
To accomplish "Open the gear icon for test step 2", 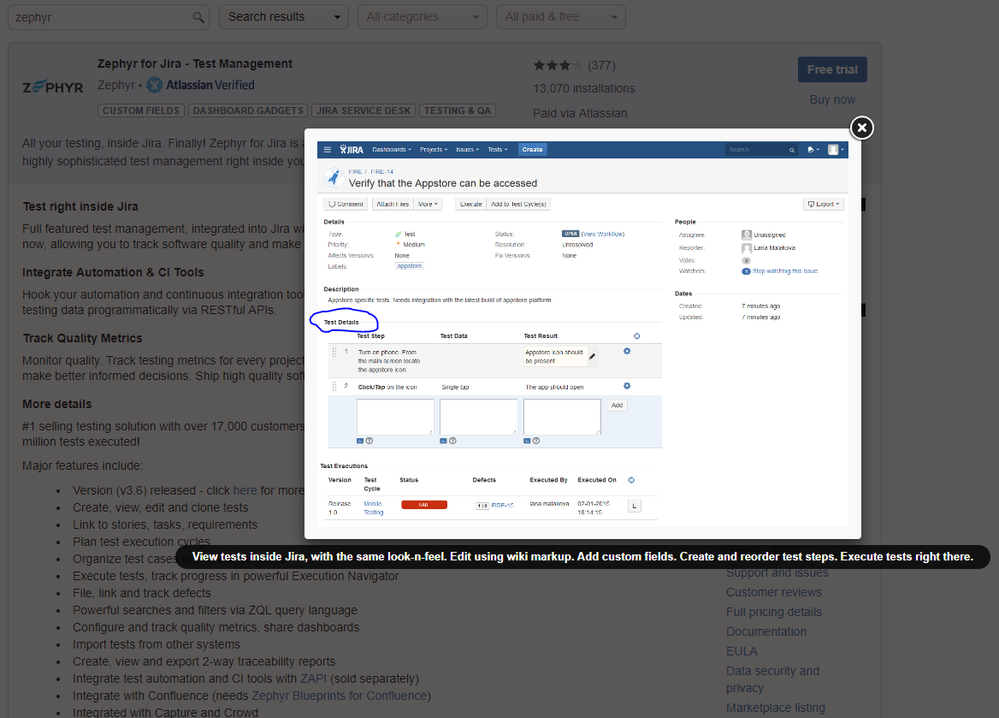I will tap(627, 385).
